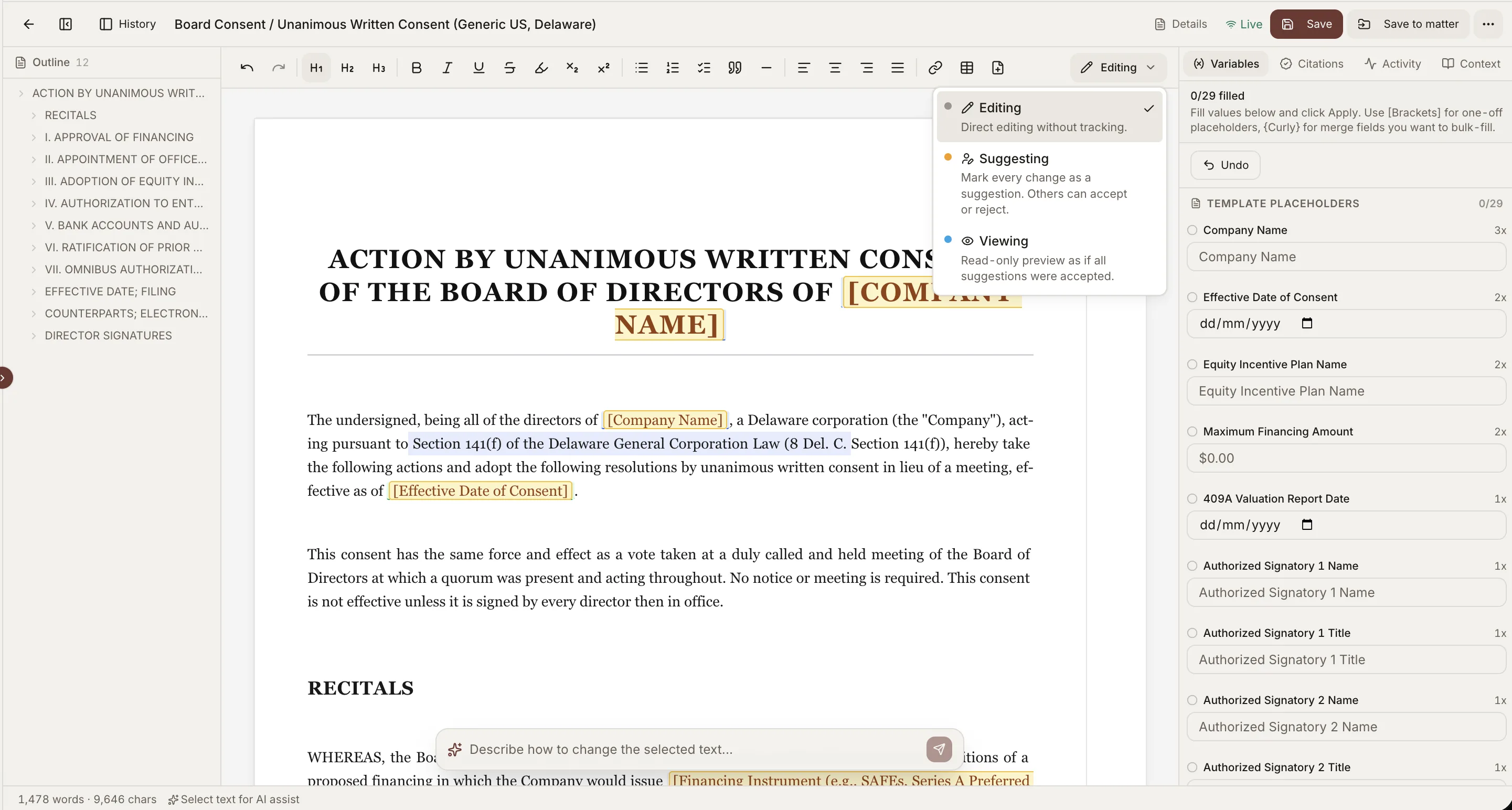Insert a horizontal rule
The image size is (1512, 810).
point(766,68)
